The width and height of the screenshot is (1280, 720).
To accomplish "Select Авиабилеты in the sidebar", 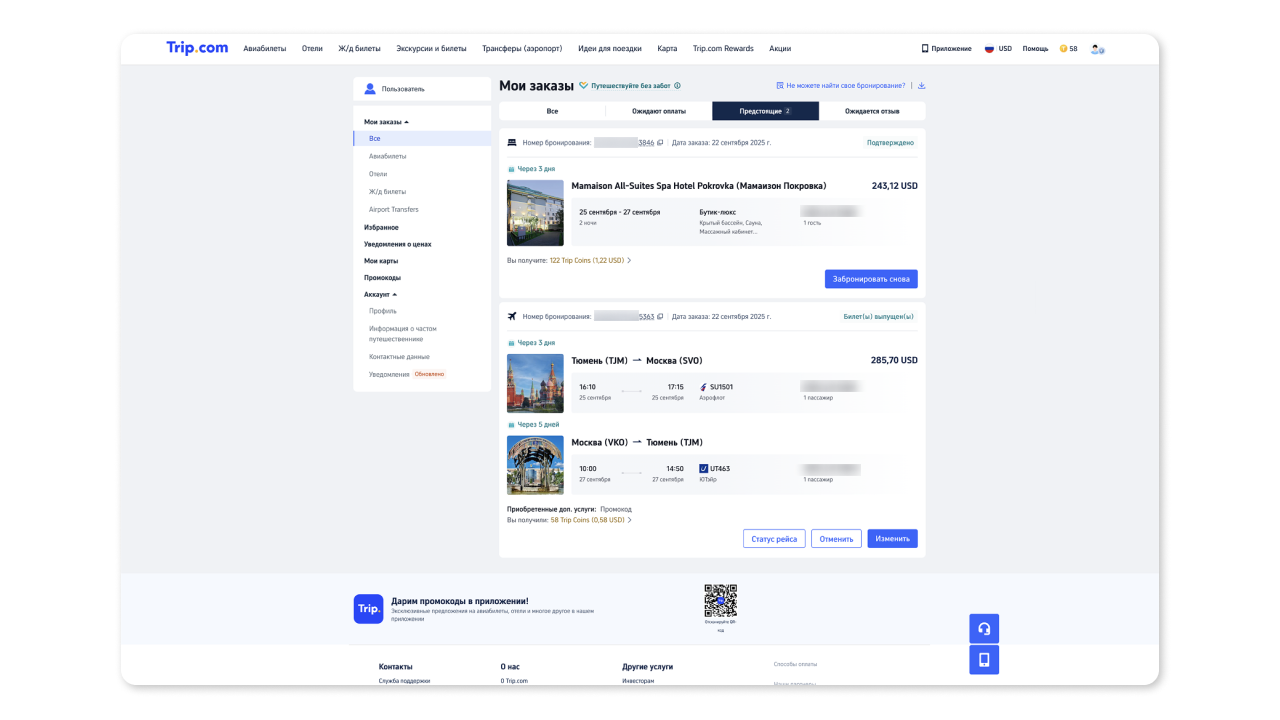I will [x=387, y=156].
